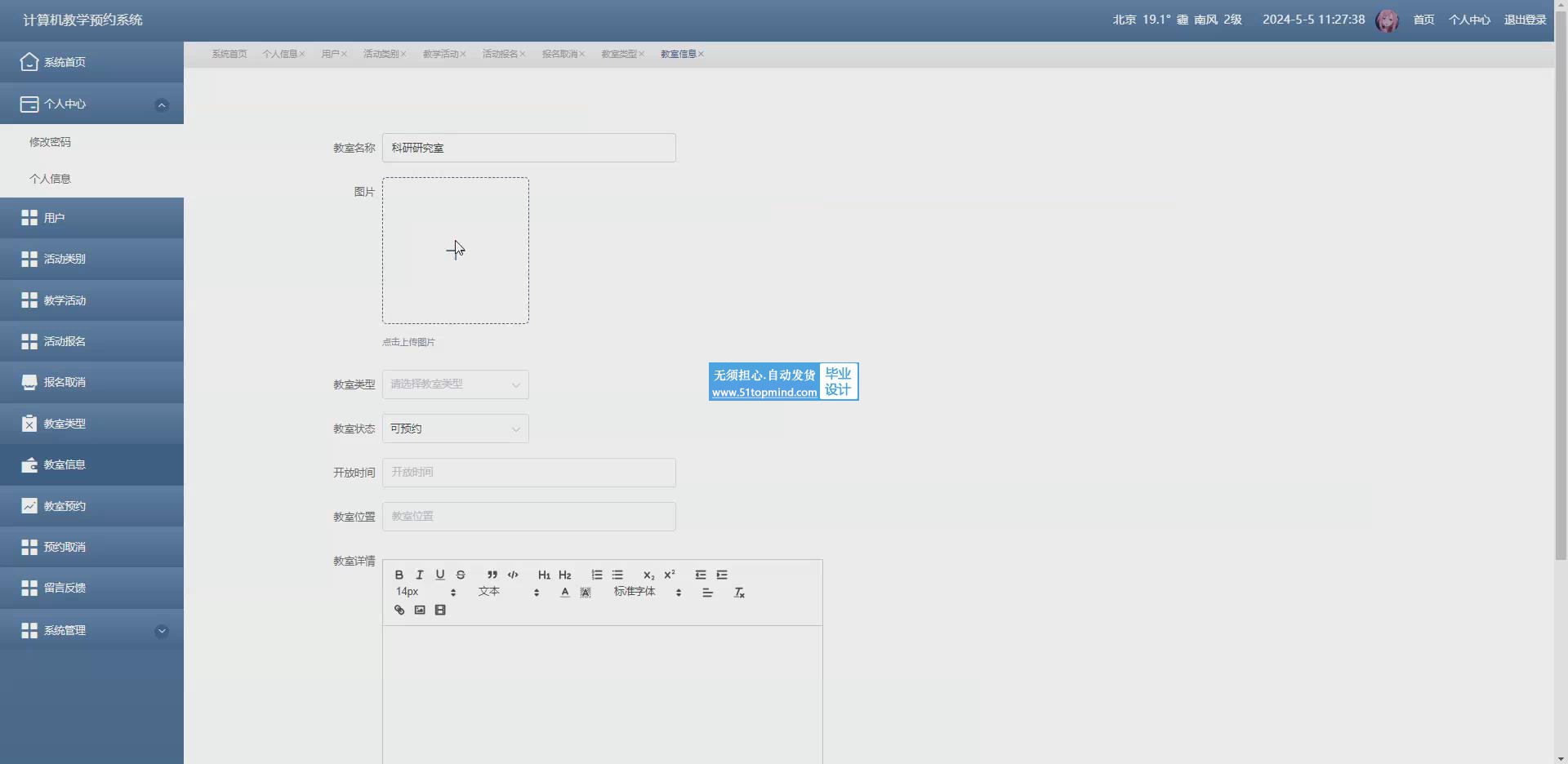Image resolution: width=1568 pixels, height=764 pixels.
Task: Insert an ordered list in the editor
Action: coord(597,575)
